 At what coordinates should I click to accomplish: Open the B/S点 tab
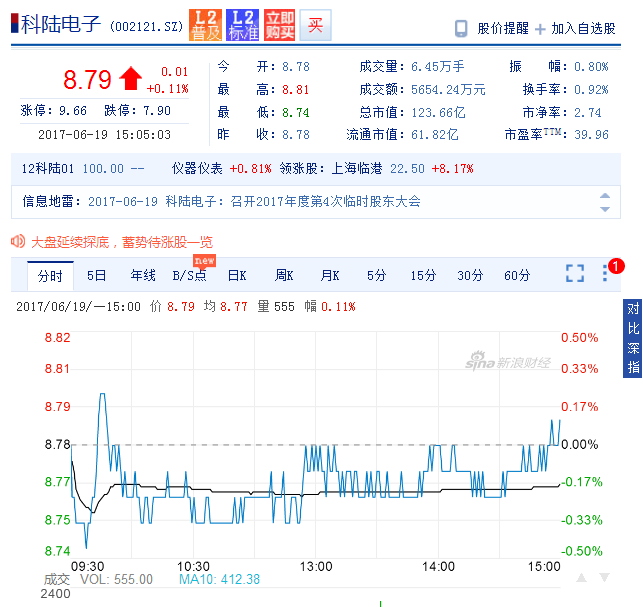coord(189,275)
